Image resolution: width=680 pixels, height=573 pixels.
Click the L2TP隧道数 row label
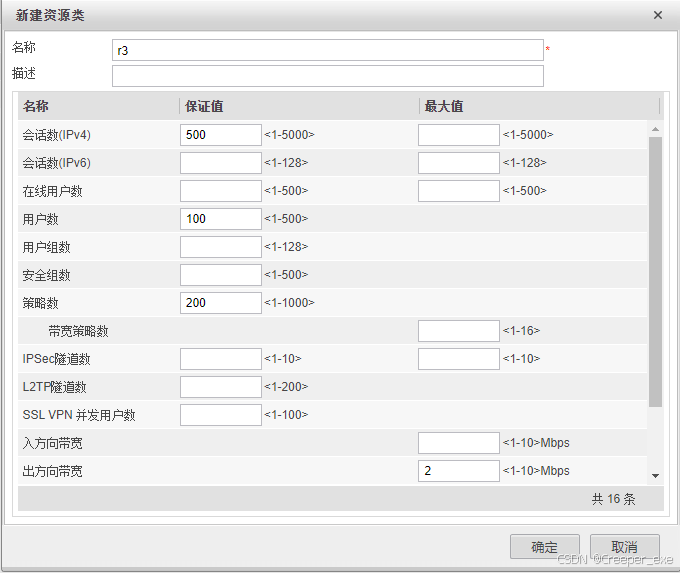[x=55, y=387]
